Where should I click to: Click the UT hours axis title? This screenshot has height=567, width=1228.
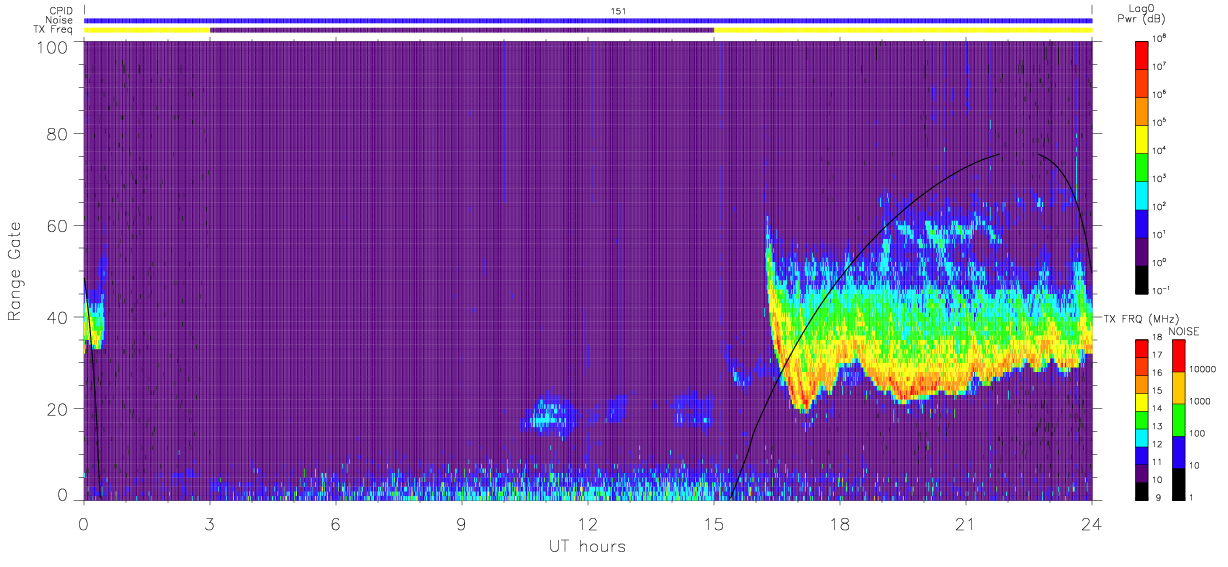point(586,546)
